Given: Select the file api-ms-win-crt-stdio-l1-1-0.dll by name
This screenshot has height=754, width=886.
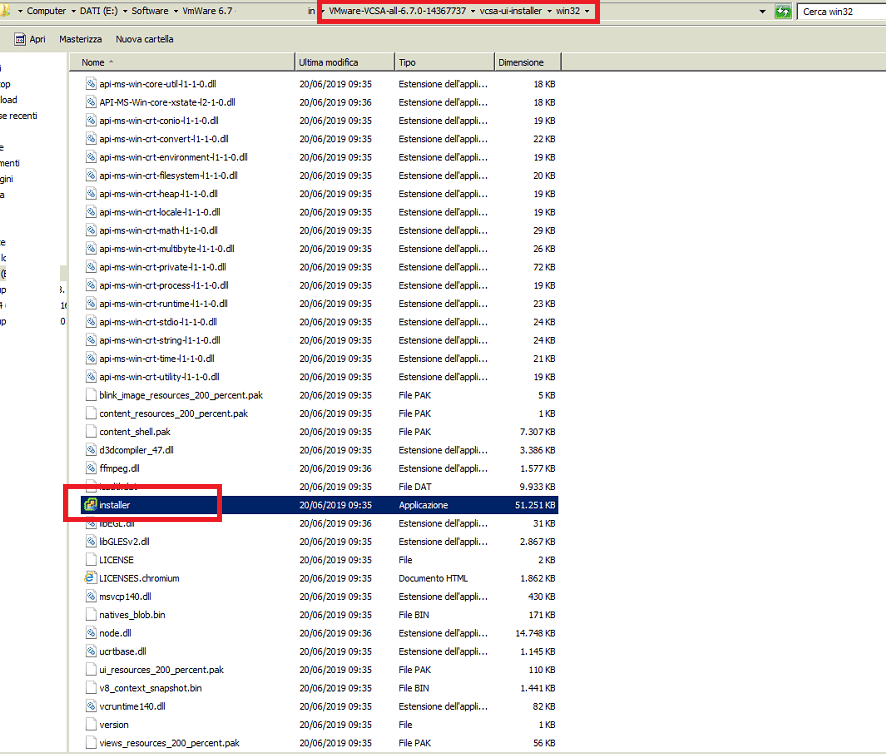Looking at the screenshot, I should point(158,322).
